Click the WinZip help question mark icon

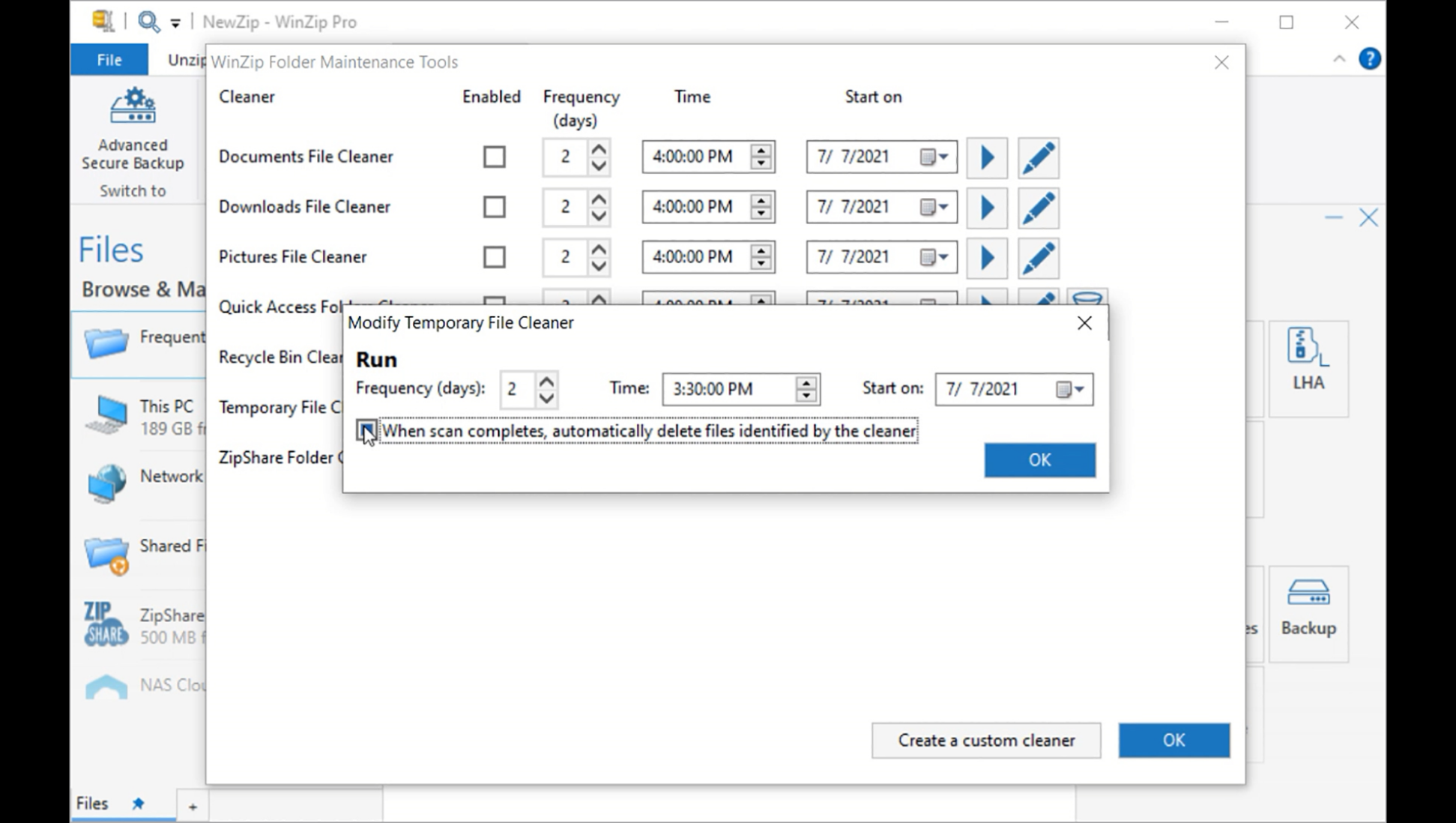1369,59
